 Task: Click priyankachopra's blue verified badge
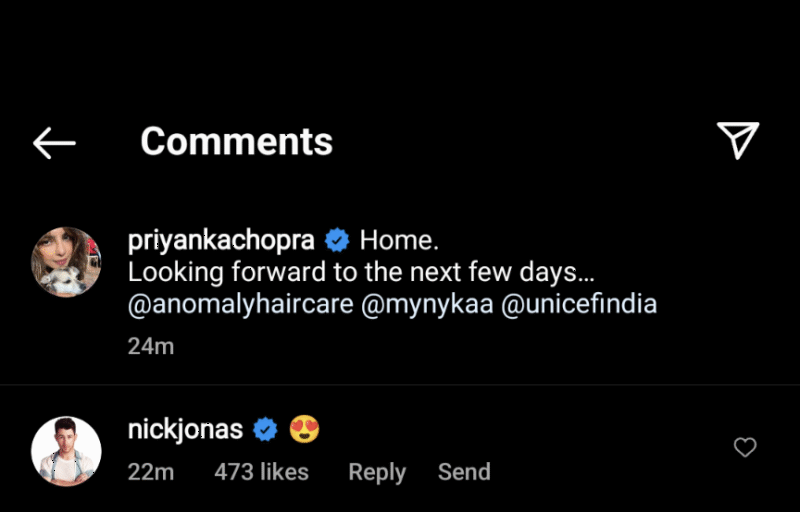pos(338,241)
